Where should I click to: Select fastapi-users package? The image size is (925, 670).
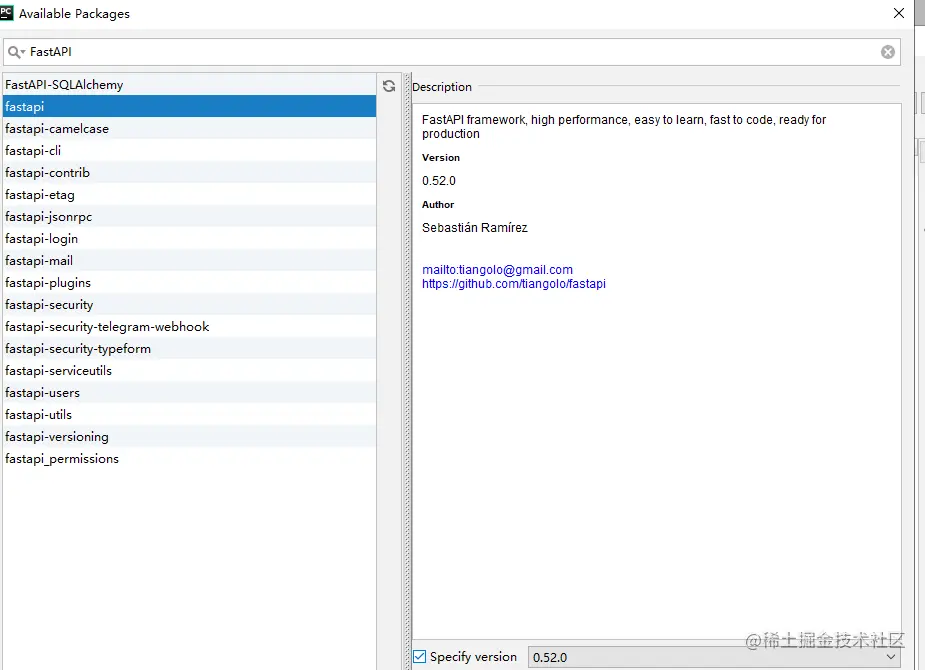coord(189,392)
